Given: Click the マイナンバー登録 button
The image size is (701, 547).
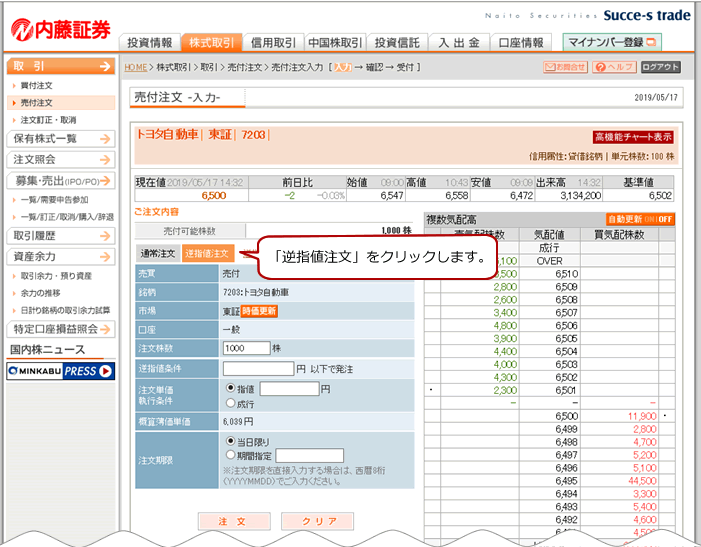Looking at the screenshot, I should pos(612,42).
